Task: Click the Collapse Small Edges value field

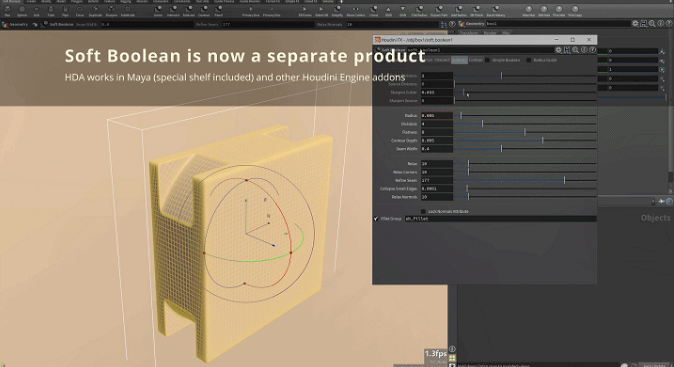Action: [437, 189]
